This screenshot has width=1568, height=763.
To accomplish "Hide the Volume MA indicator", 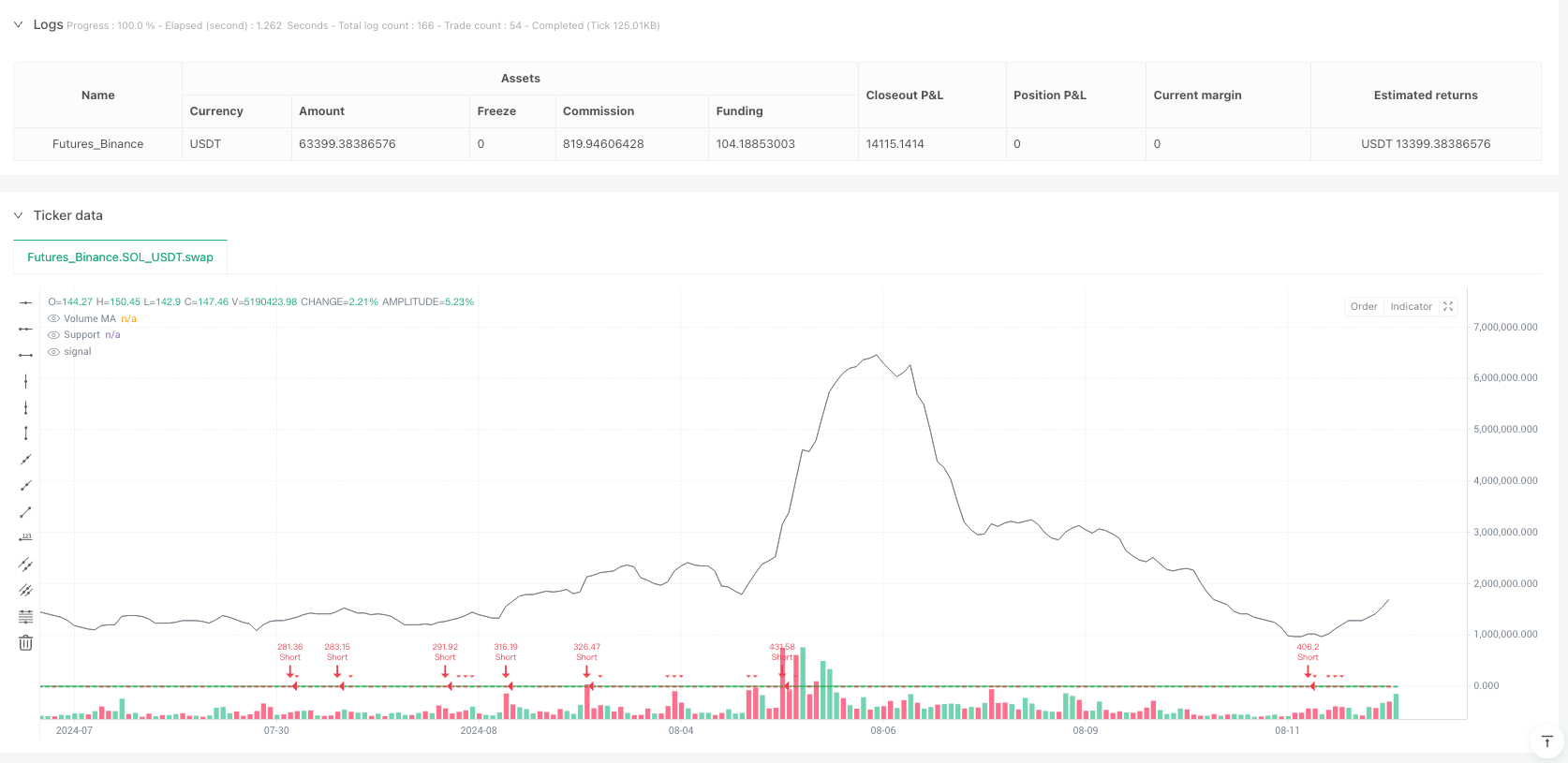I will coord(53,319).
